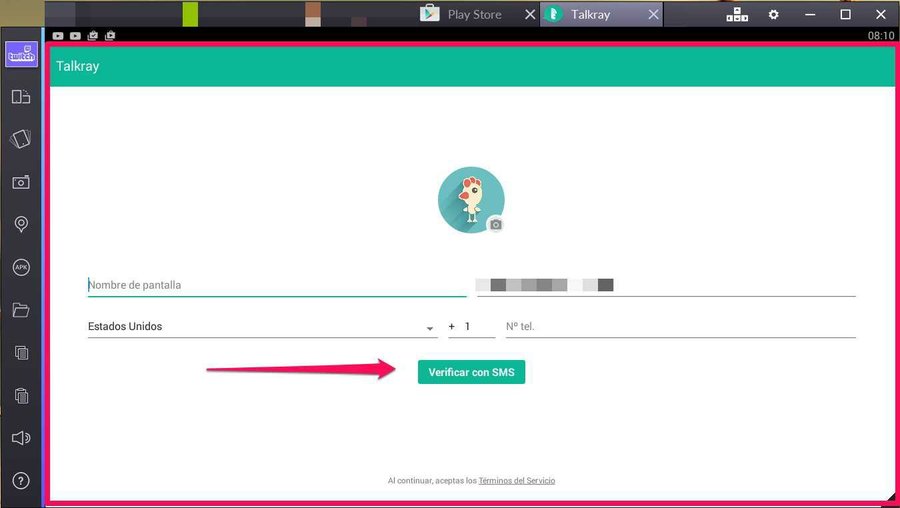
Task: Click the rotate screen icon in sidebar
Action: [21, 97]
